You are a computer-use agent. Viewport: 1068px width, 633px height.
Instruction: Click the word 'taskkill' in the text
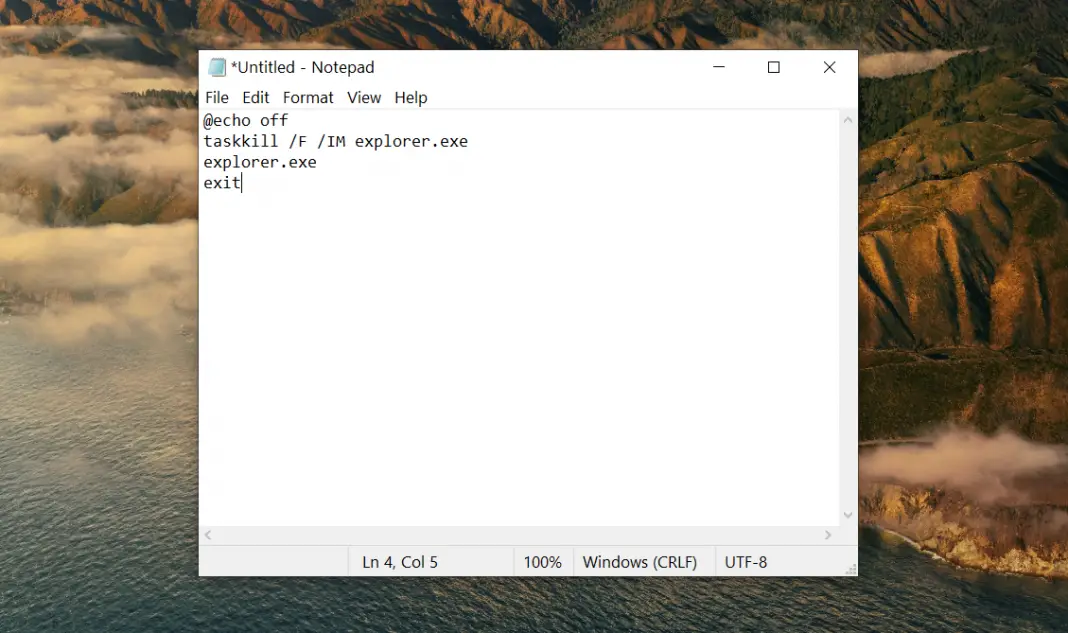[x=240, y=141]
